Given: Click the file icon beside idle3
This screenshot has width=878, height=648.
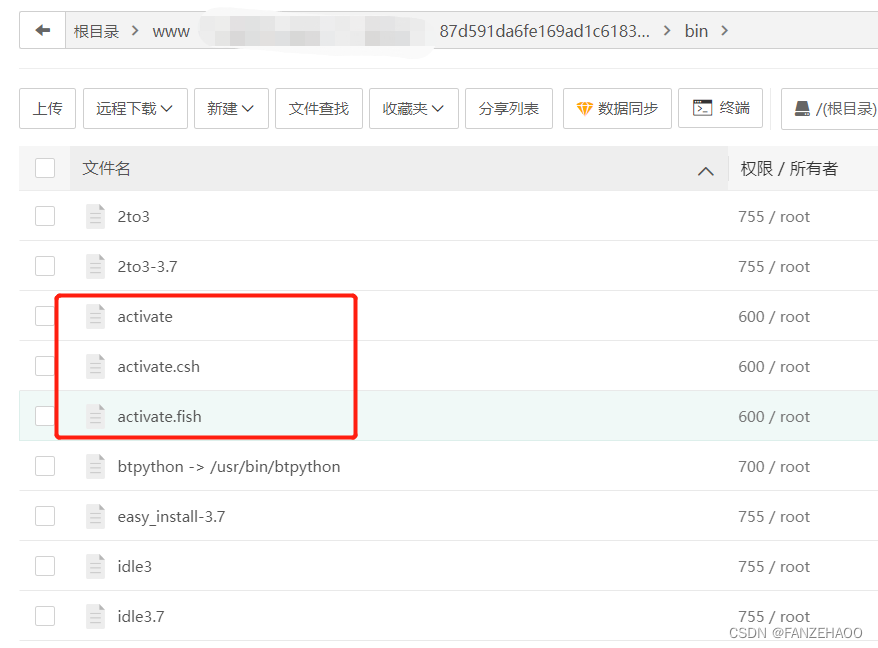Looking at the screenshot, I should click(95, 566).
